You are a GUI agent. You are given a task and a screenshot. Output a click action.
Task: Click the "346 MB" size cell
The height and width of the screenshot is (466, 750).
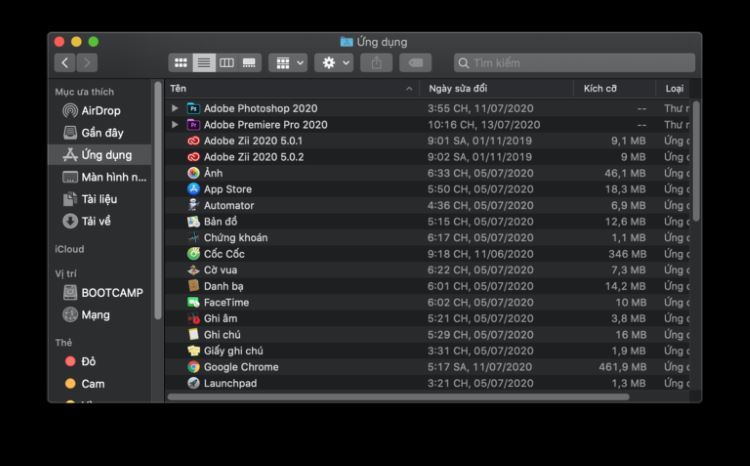click(627, 254)
